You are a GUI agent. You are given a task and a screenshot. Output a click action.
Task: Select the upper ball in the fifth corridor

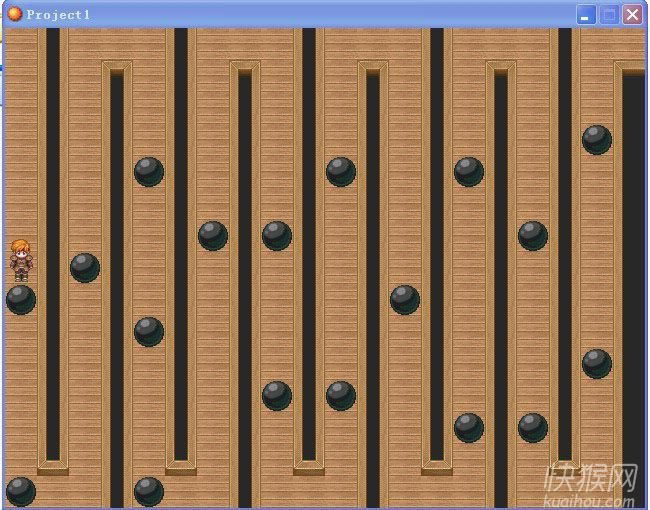coord(277,236)
